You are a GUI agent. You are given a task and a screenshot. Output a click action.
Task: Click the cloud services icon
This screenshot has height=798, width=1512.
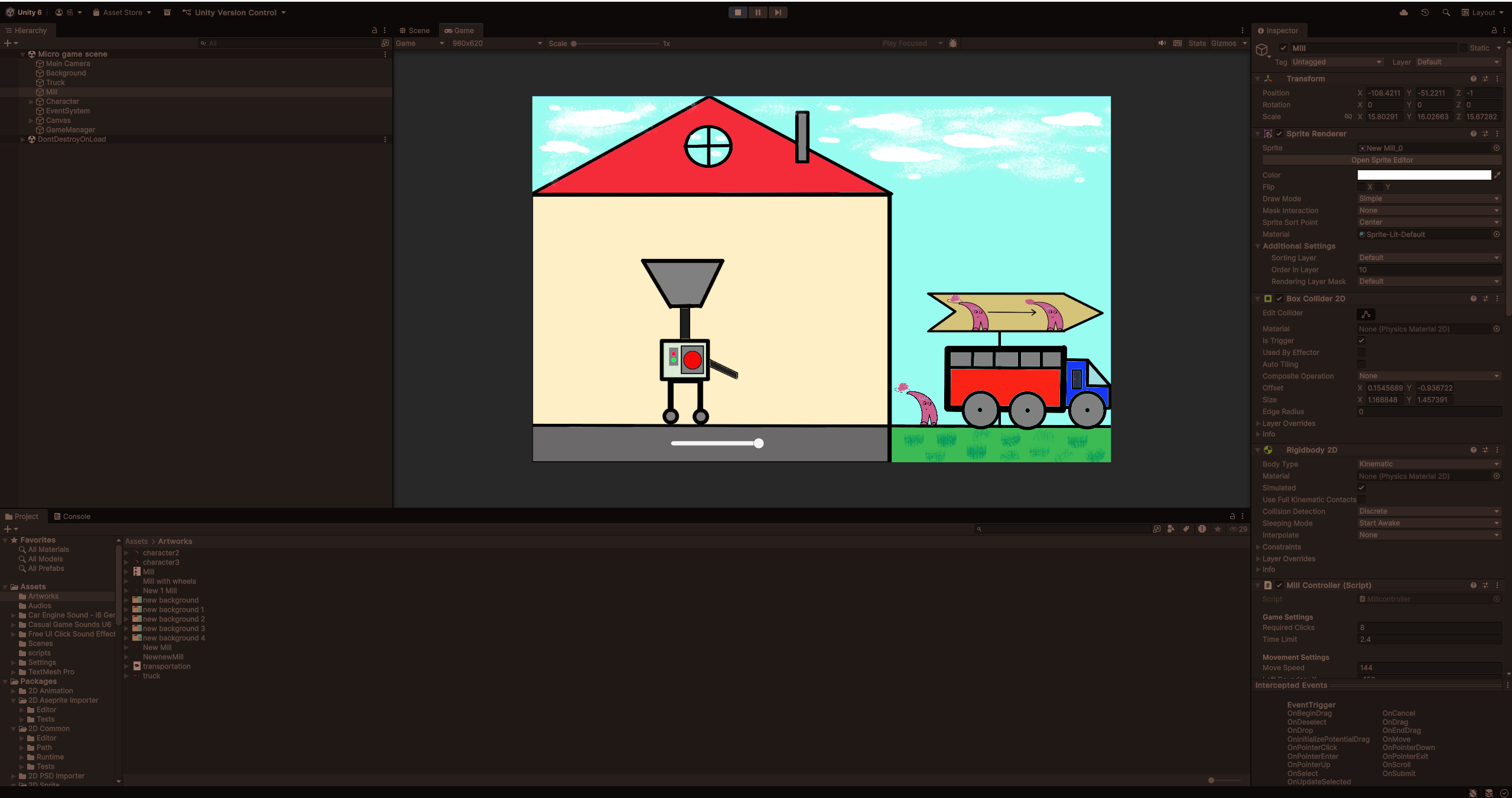(1404, 12)
